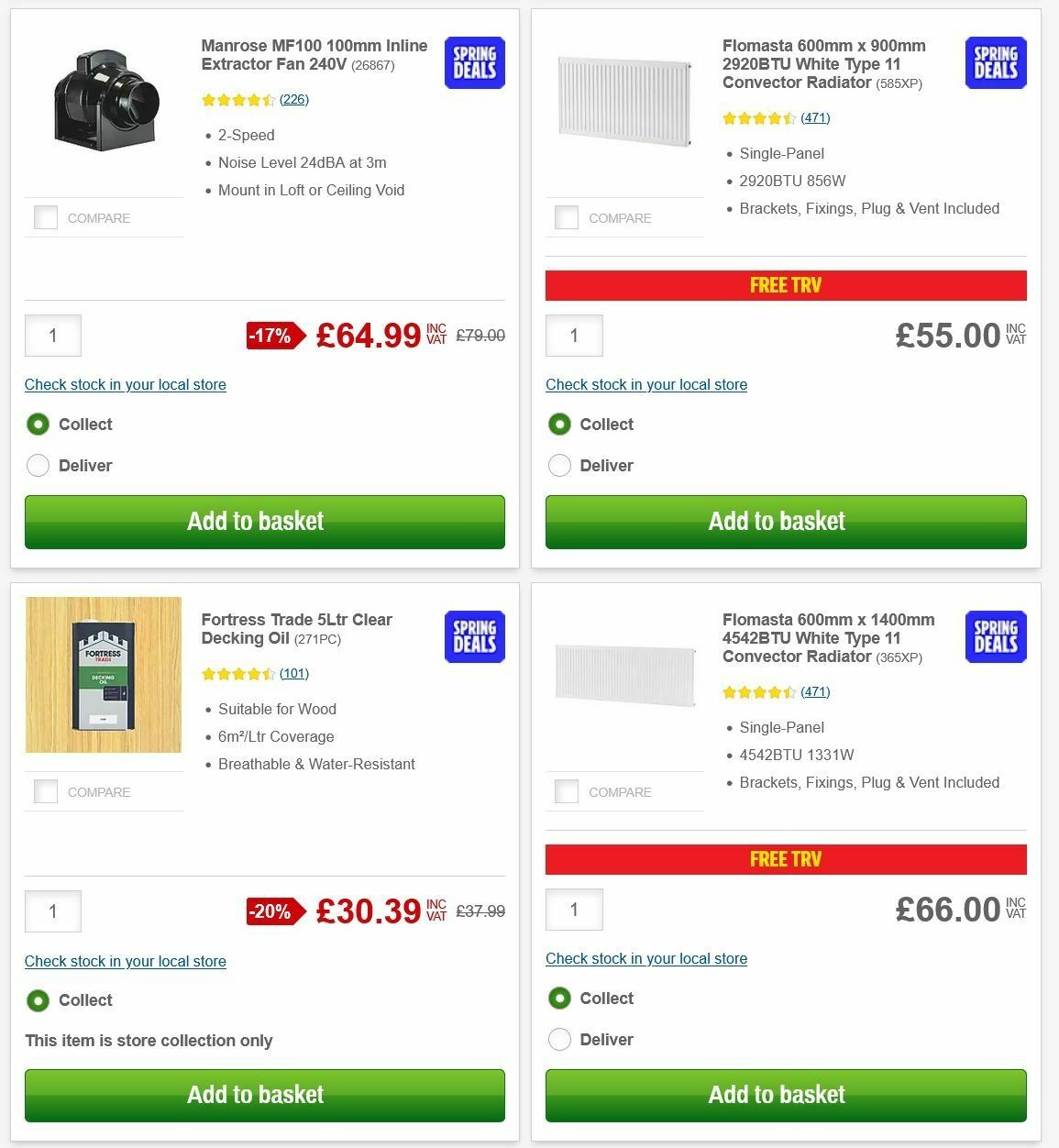Select Deliver for the 1400mm radiator
This screenshot has width=1059, height=1148.
559,1039
